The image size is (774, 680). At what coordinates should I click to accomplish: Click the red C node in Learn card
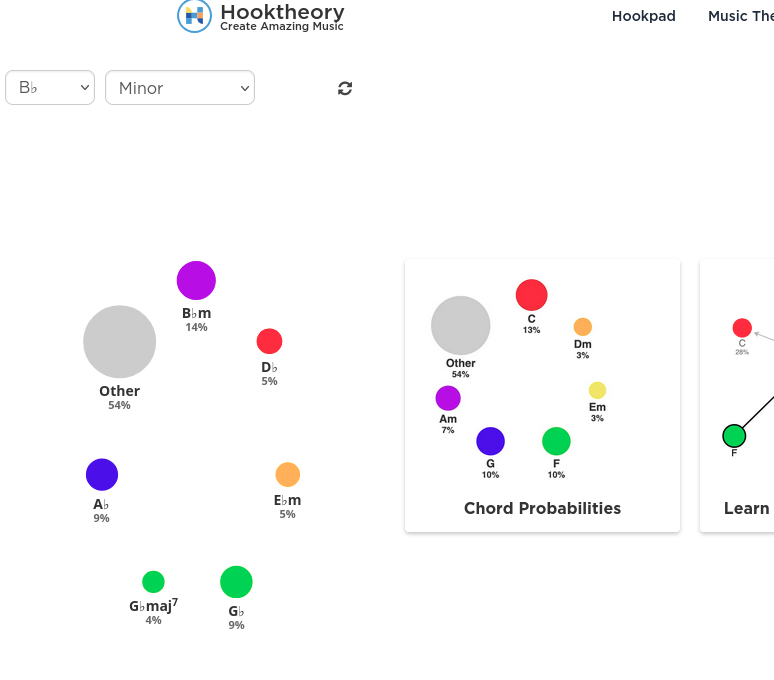tap(742, 328)
